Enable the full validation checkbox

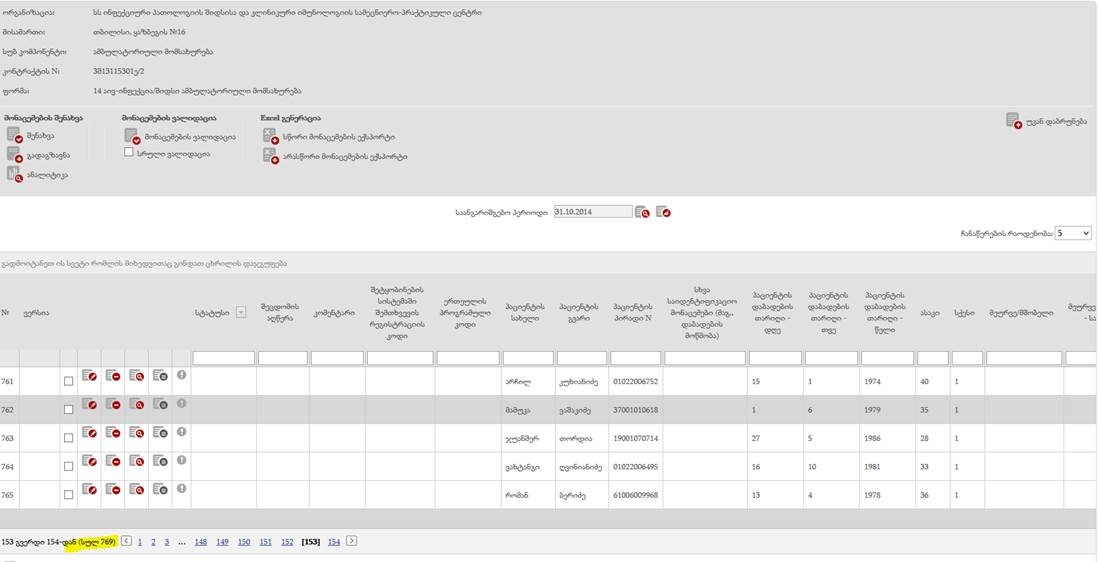129,154
